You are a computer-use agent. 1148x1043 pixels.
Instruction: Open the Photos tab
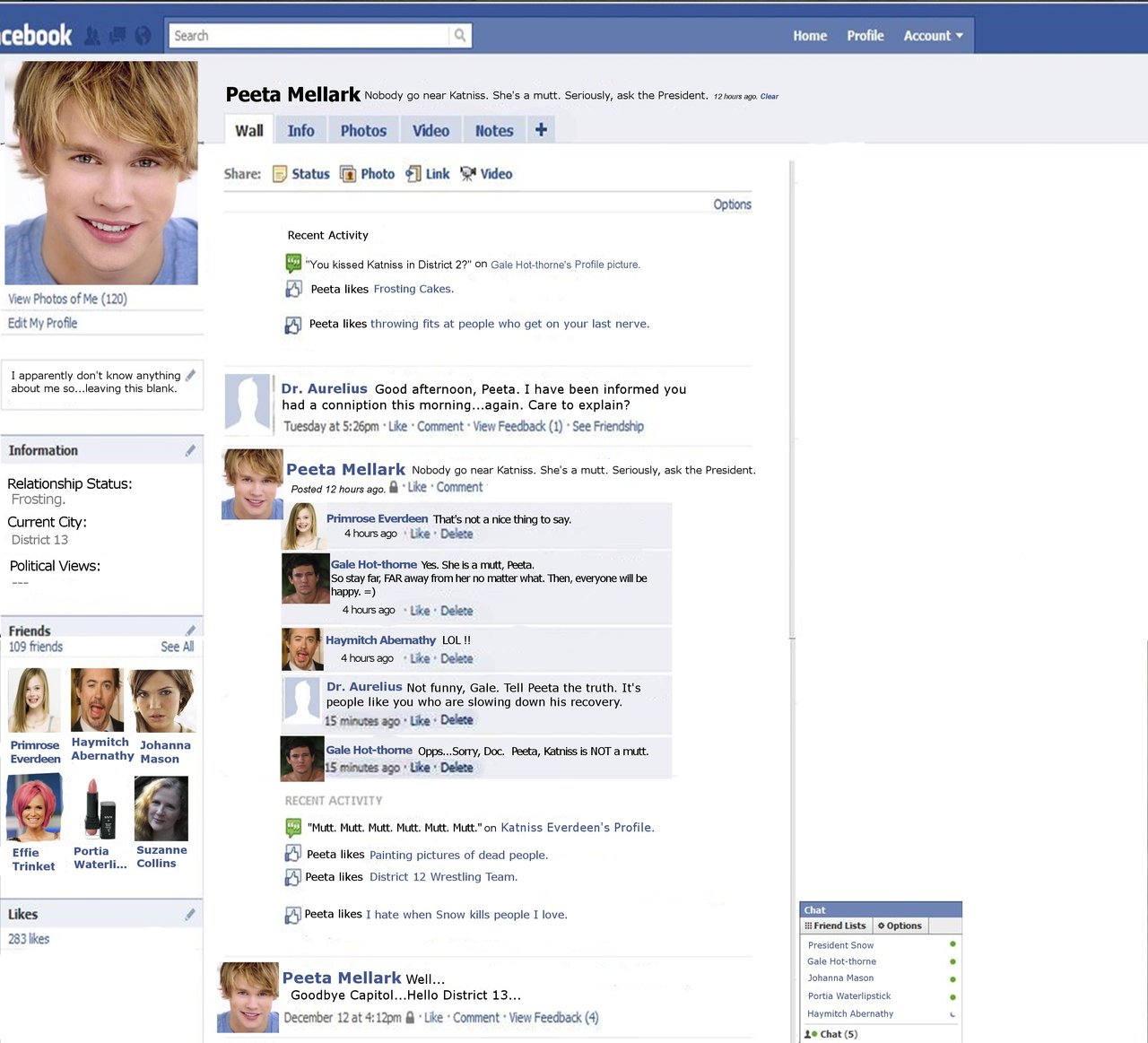pos(363,131)
